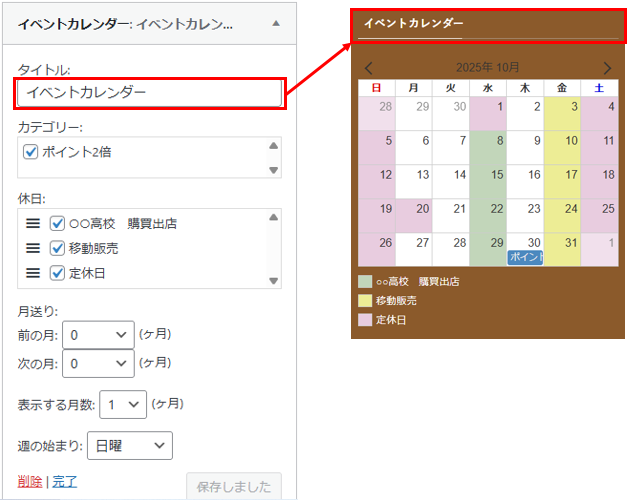Click the drag handle beside 定休日
The width and height of the screenshot is (627, 502).
tap(33, 273)
